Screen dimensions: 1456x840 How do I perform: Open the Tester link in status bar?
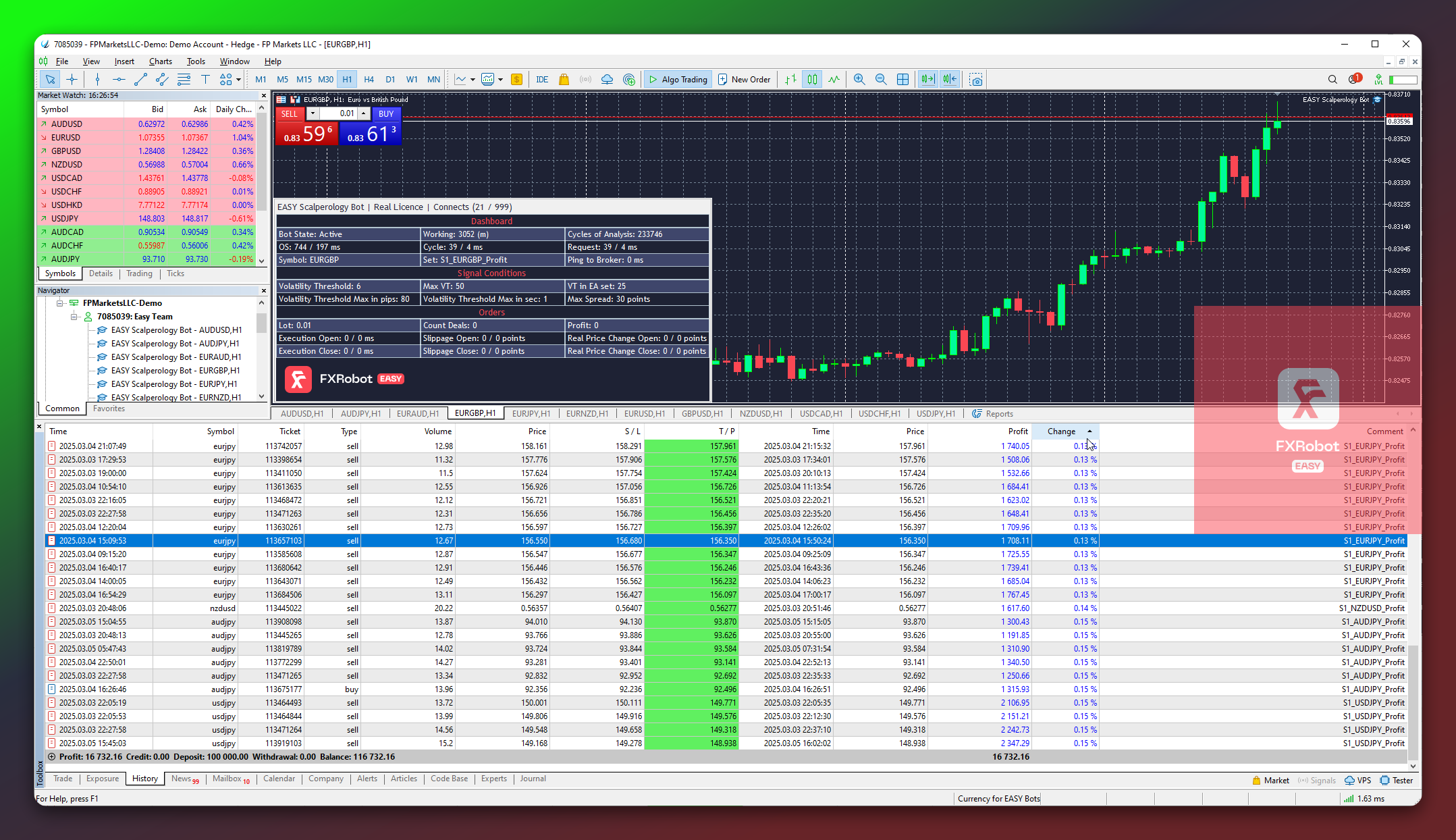tap(1397, 781)
